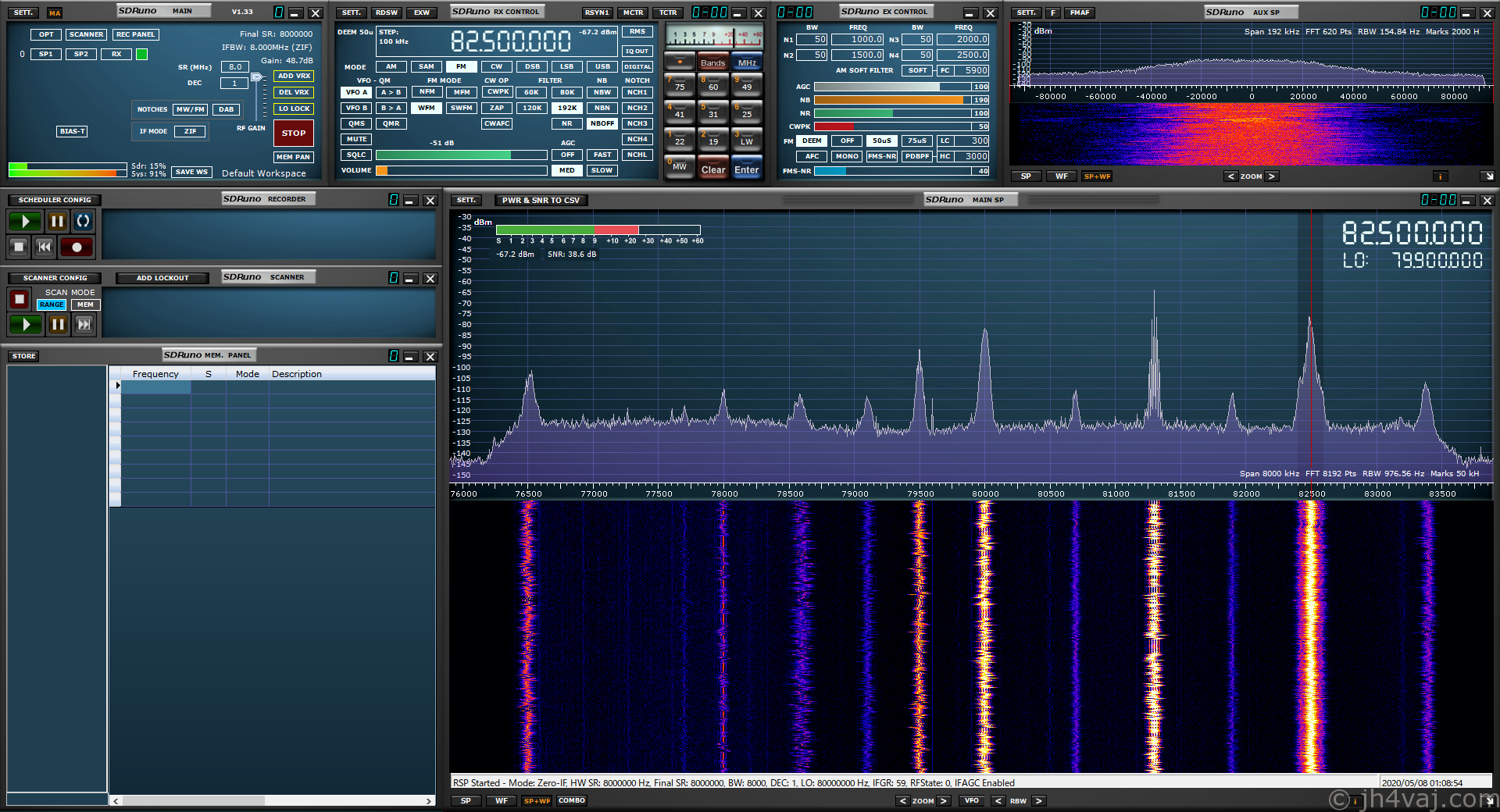Screen dimensions: 1500x812
Task: Select the 25 band keypad button
Action: tap(746, 112)
